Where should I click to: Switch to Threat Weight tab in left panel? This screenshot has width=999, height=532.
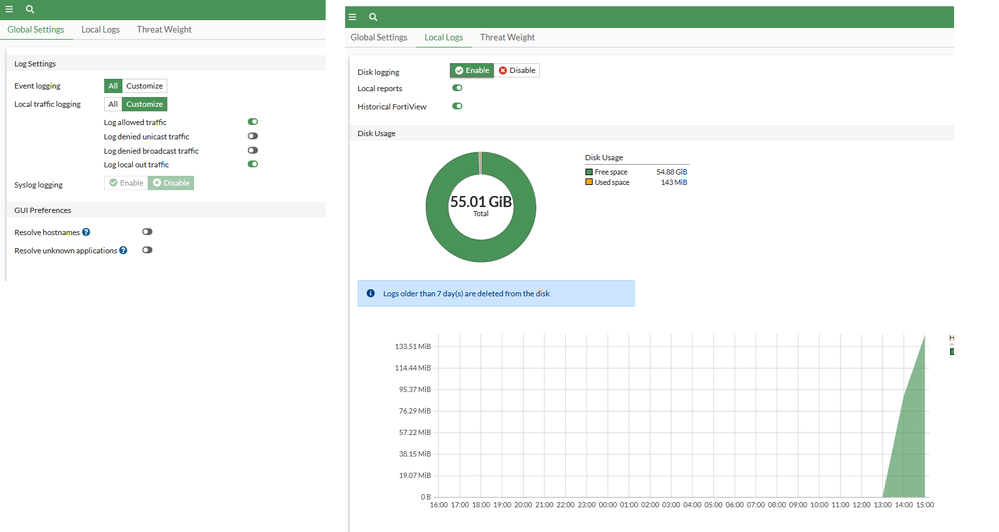click(164, 30)
